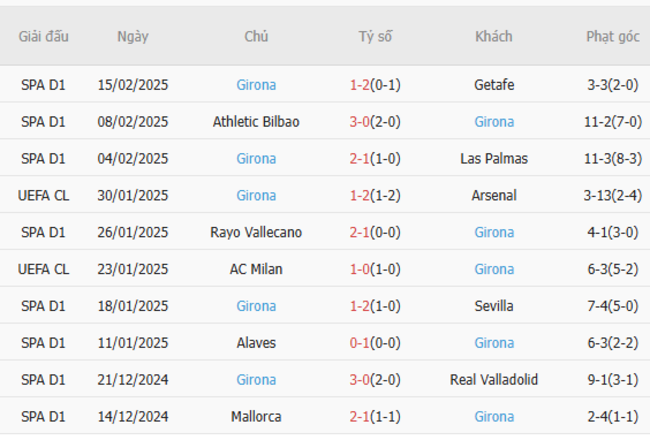Click the Arsenal team name
This screenshot has height=440, width=650.
494,196
